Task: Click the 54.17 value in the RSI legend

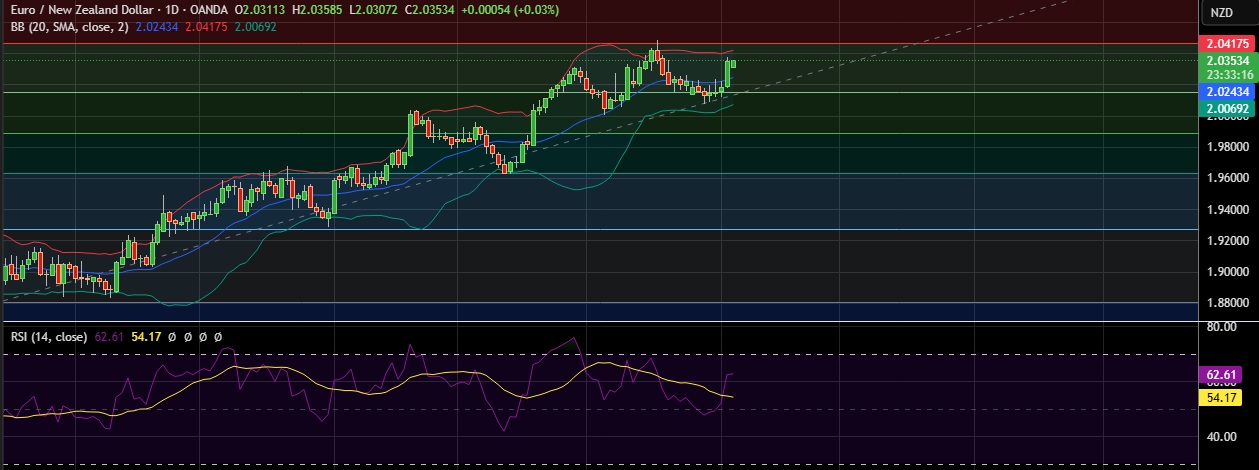Action: [x=146, y=337]
